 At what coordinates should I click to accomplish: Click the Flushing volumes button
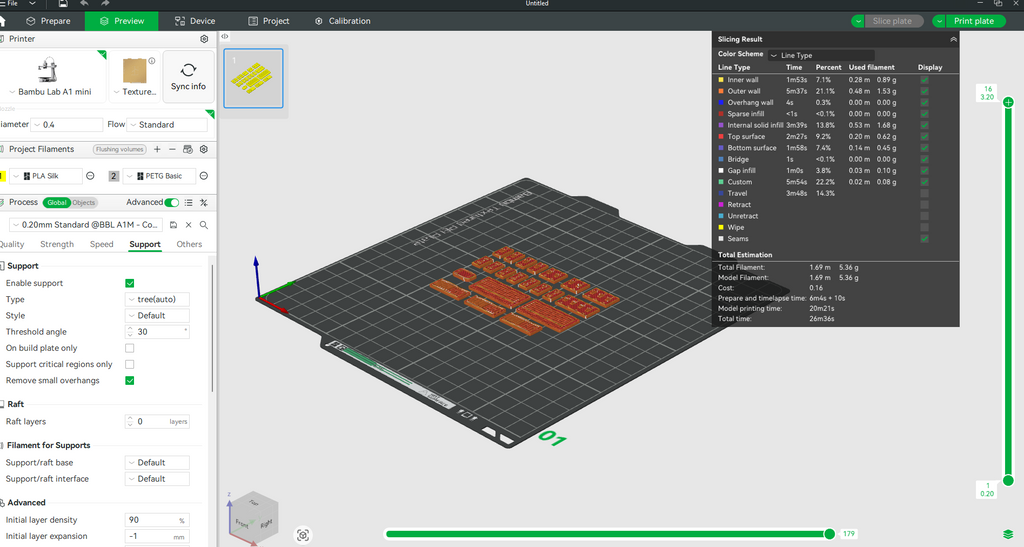pos(120,149)
